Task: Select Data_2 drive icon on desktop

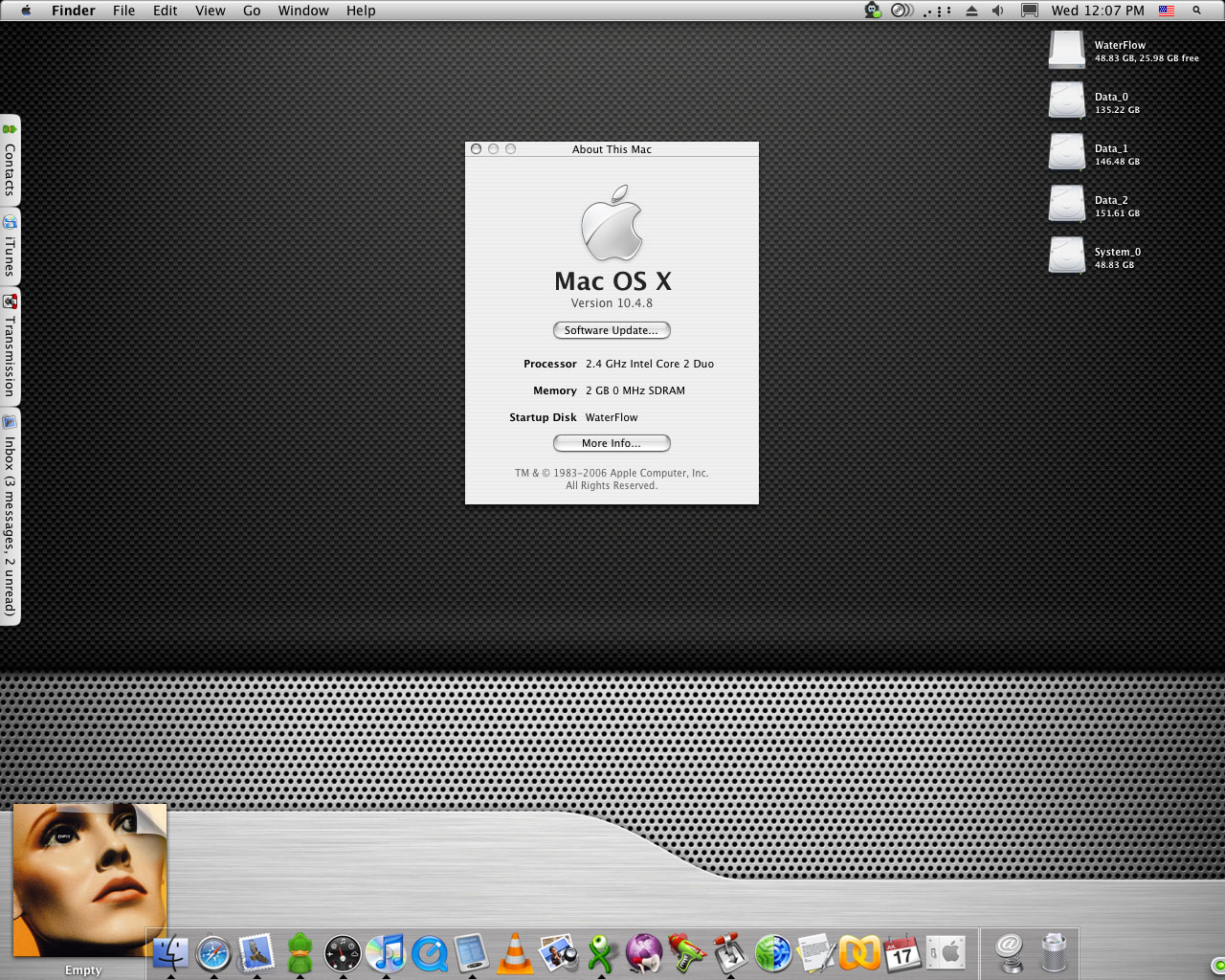Action: pos(1066,204)
